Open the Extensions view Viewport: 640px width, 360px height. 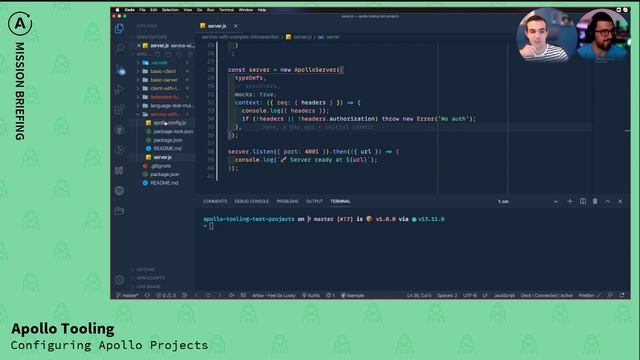coord(119,109)
